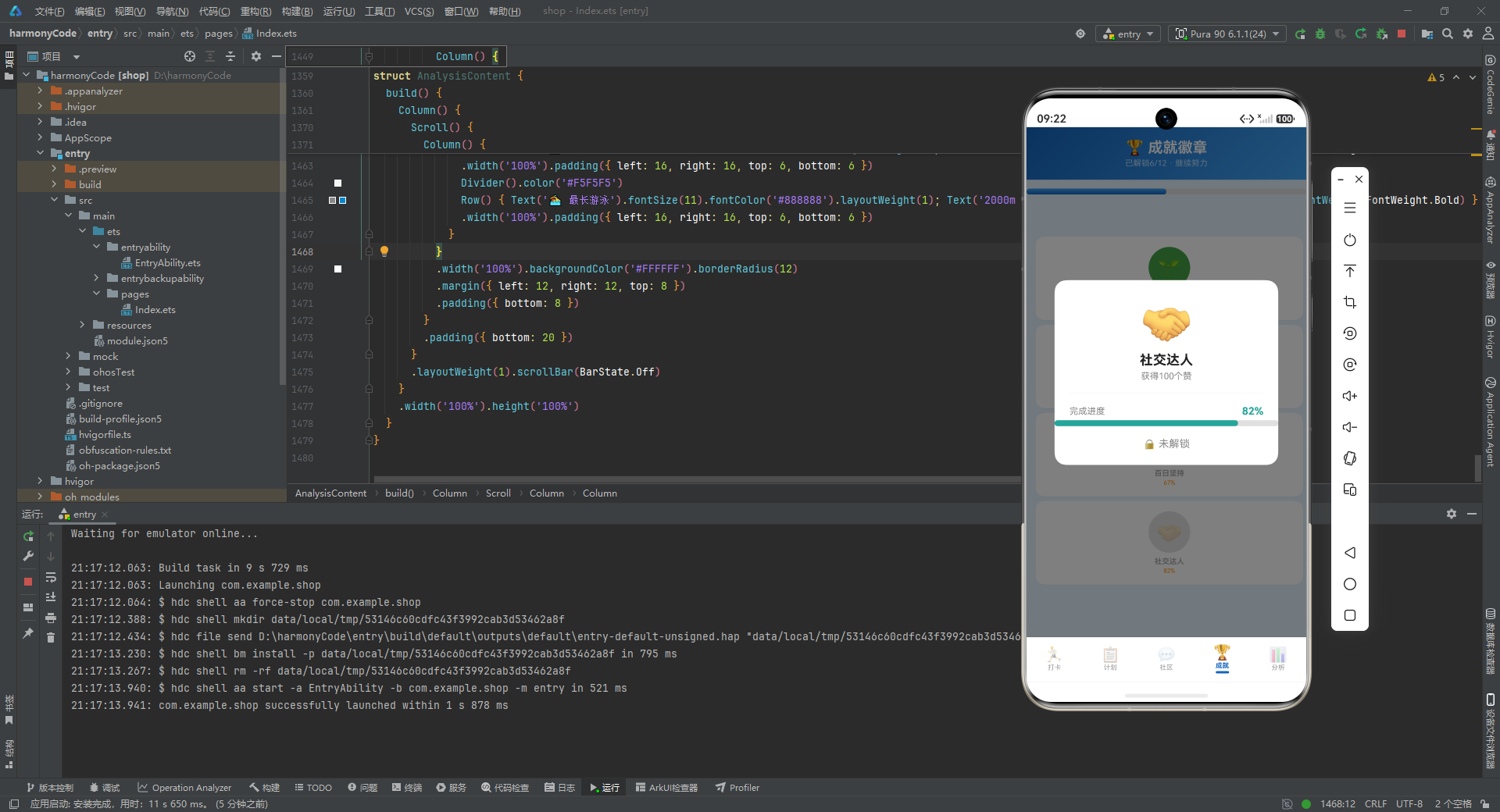Click the 82% progress bar in emulator
Image resolution: width=1500 pixels, height=812 pixels.
point(1166,423)
